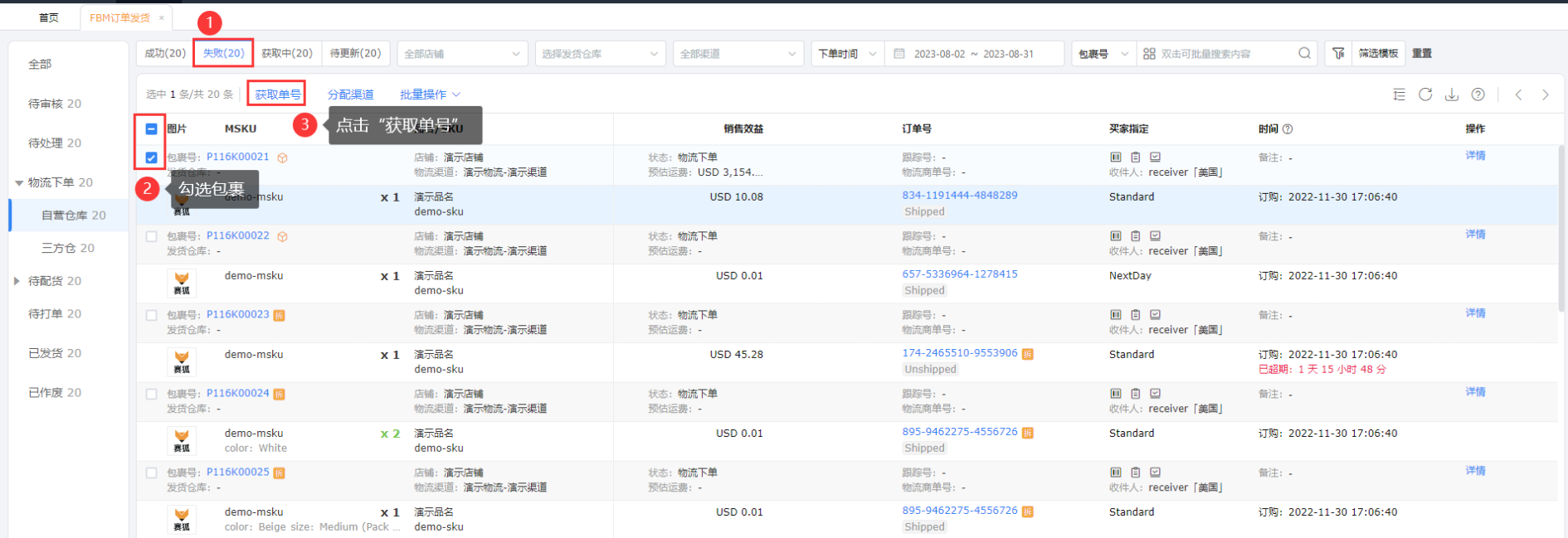Switch to the 待更新(20) tab

coord(355,53)
